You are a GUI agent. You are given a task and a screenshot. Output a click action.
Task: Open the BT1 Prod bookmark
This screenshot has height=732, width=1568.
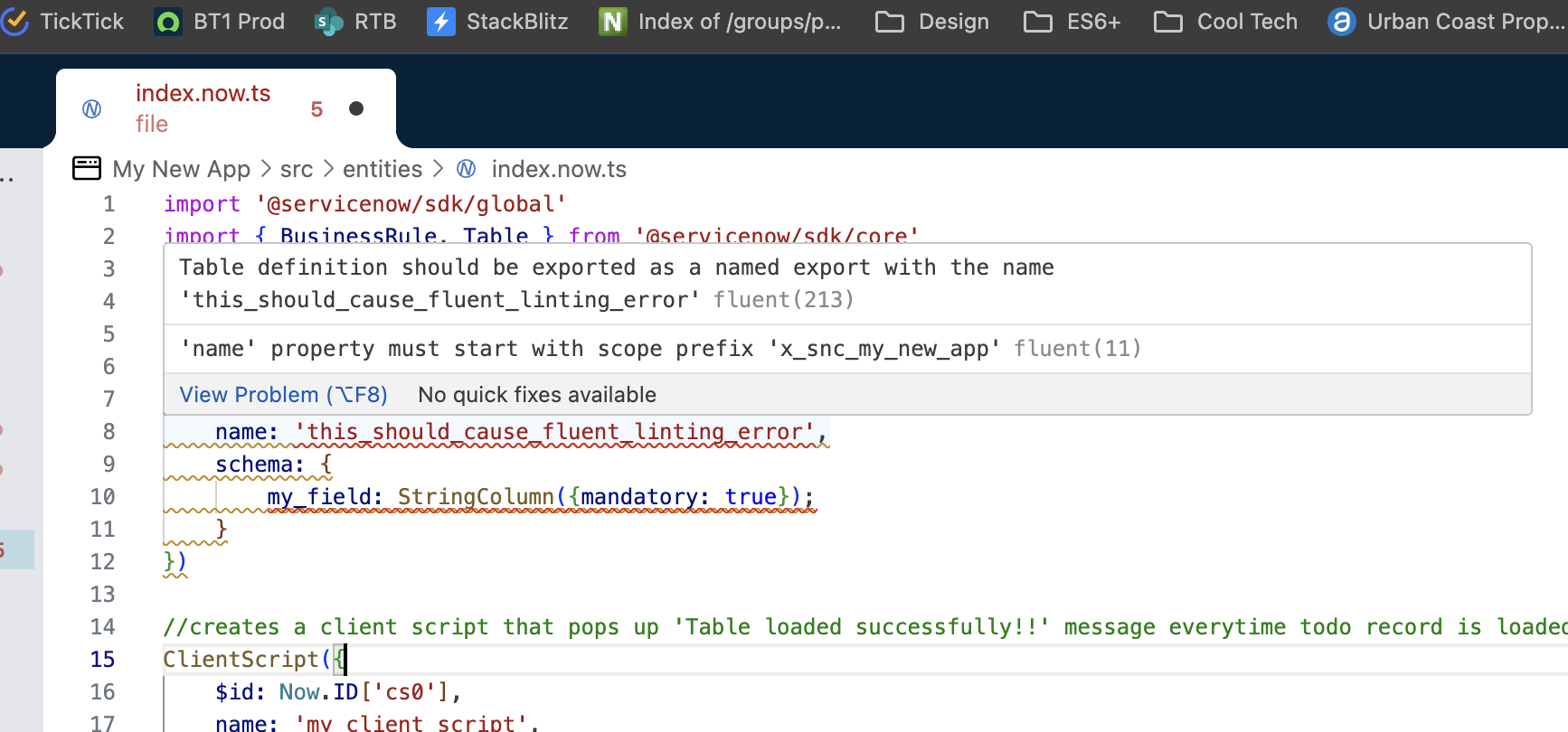pos(220,22)
